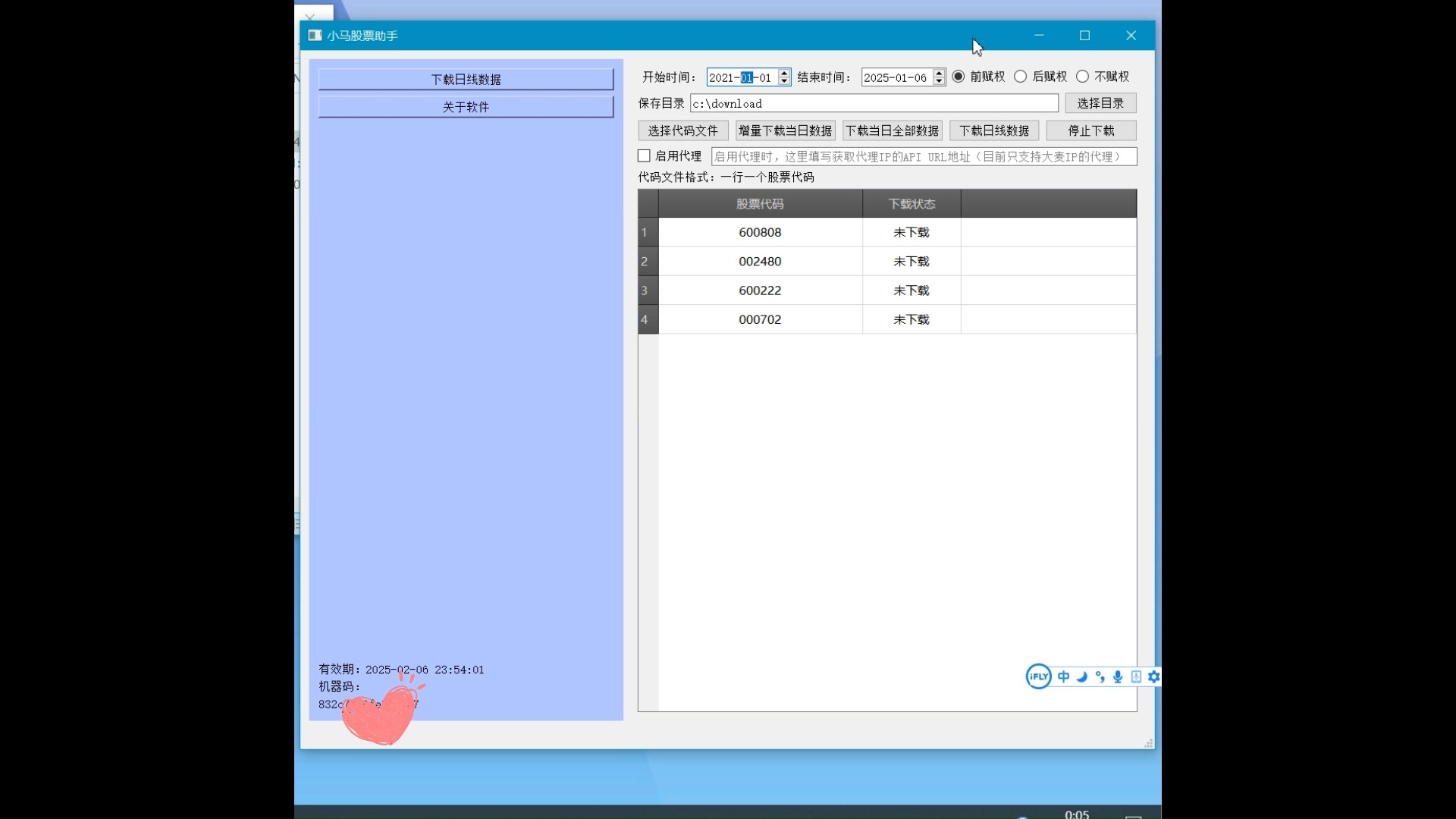Screen dimensions: 1456x819
Task: Select the 后赋权 radio option
Action: click(x=1021, y=77)
